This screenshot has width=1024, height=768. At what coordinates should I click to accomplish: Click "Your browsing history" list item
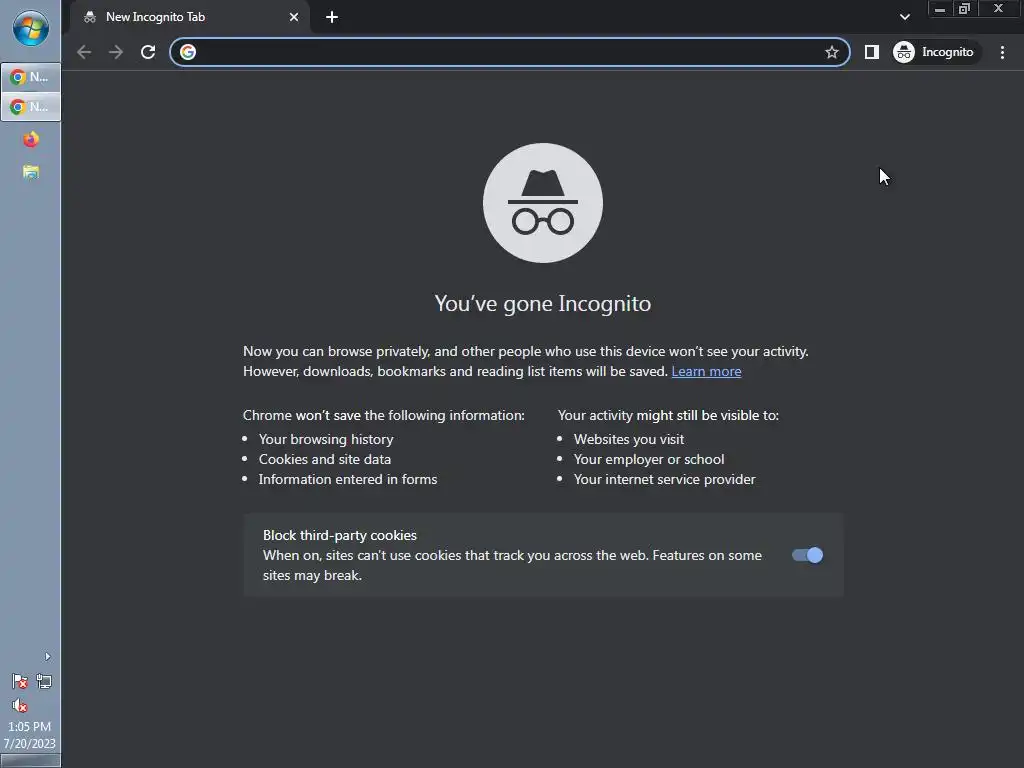pos(326,440)
